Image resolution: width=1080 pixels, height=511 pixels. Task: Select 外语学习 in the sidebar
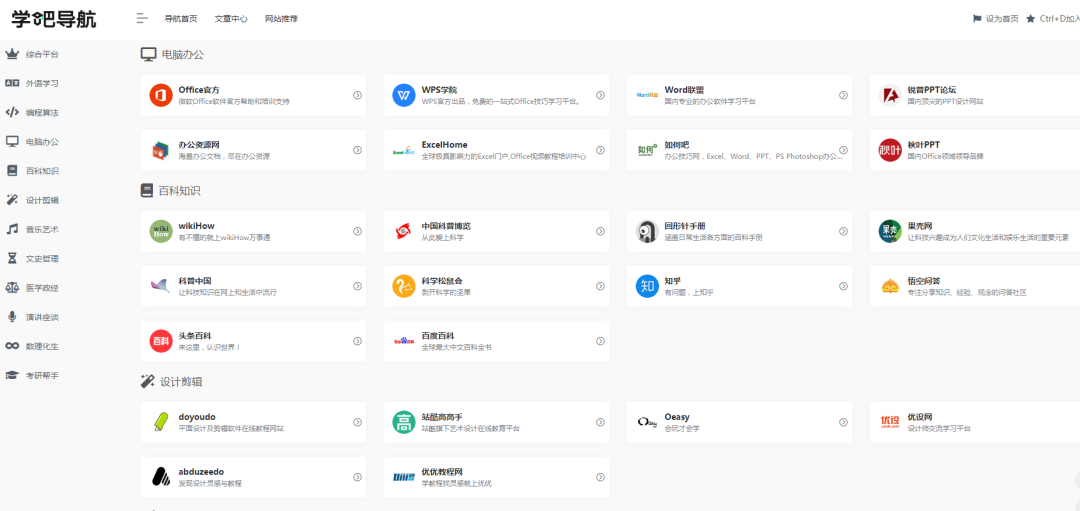point(42,83)
